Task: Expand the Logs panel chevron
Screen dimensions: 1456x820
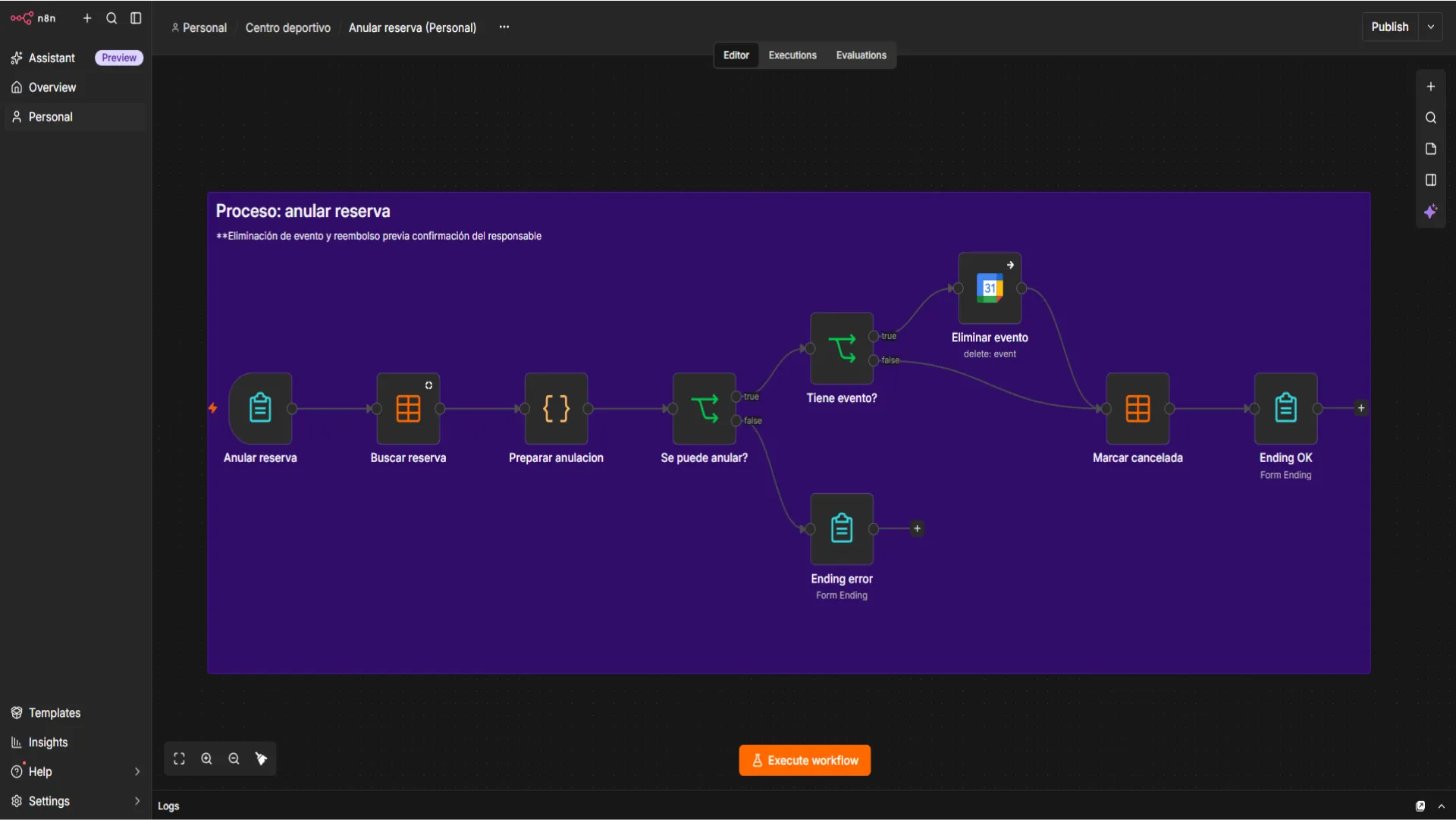Action: pyautogui.click(x=1441, y=806)
